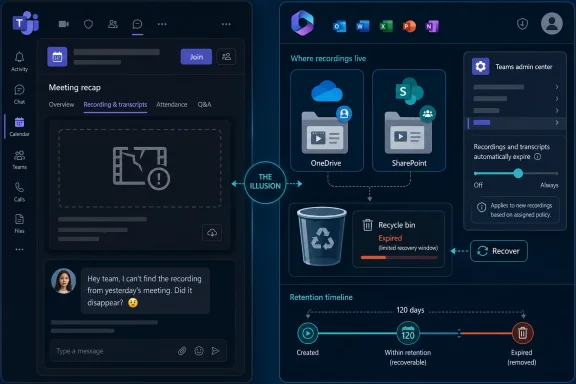Click the Expired trash timeline marker
This screenshot has width=576, height=384.
tap(522, 333)
